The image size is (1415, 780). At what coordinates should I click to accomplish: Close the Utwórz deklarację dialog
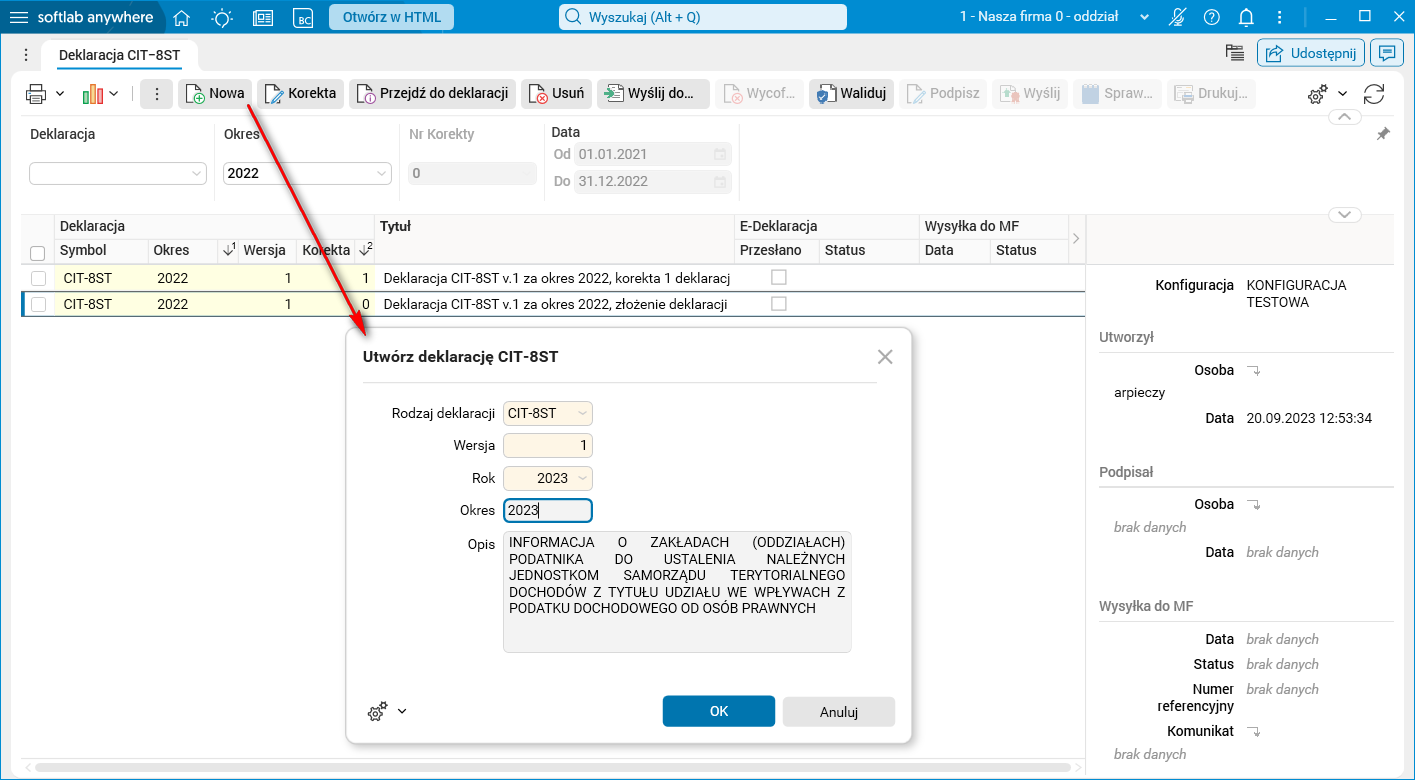[x=885, y=356]
